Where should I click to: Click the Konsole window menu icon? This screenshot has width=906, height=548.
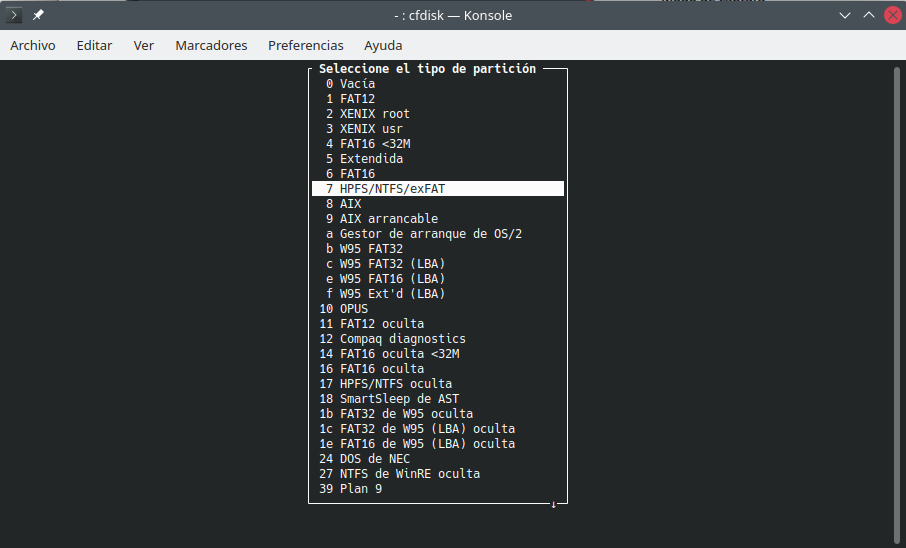(x=15, y=15)
